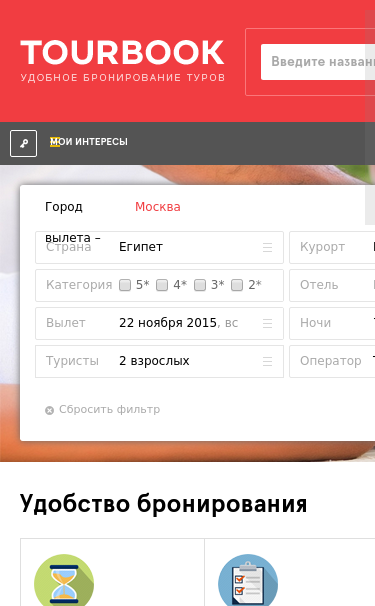Open the МОИ ИНТЕРЕСЫ menu item
Image resolution: width=375 pixels, height=606 pixels.
pyautogui.click(x=89, y=142)
